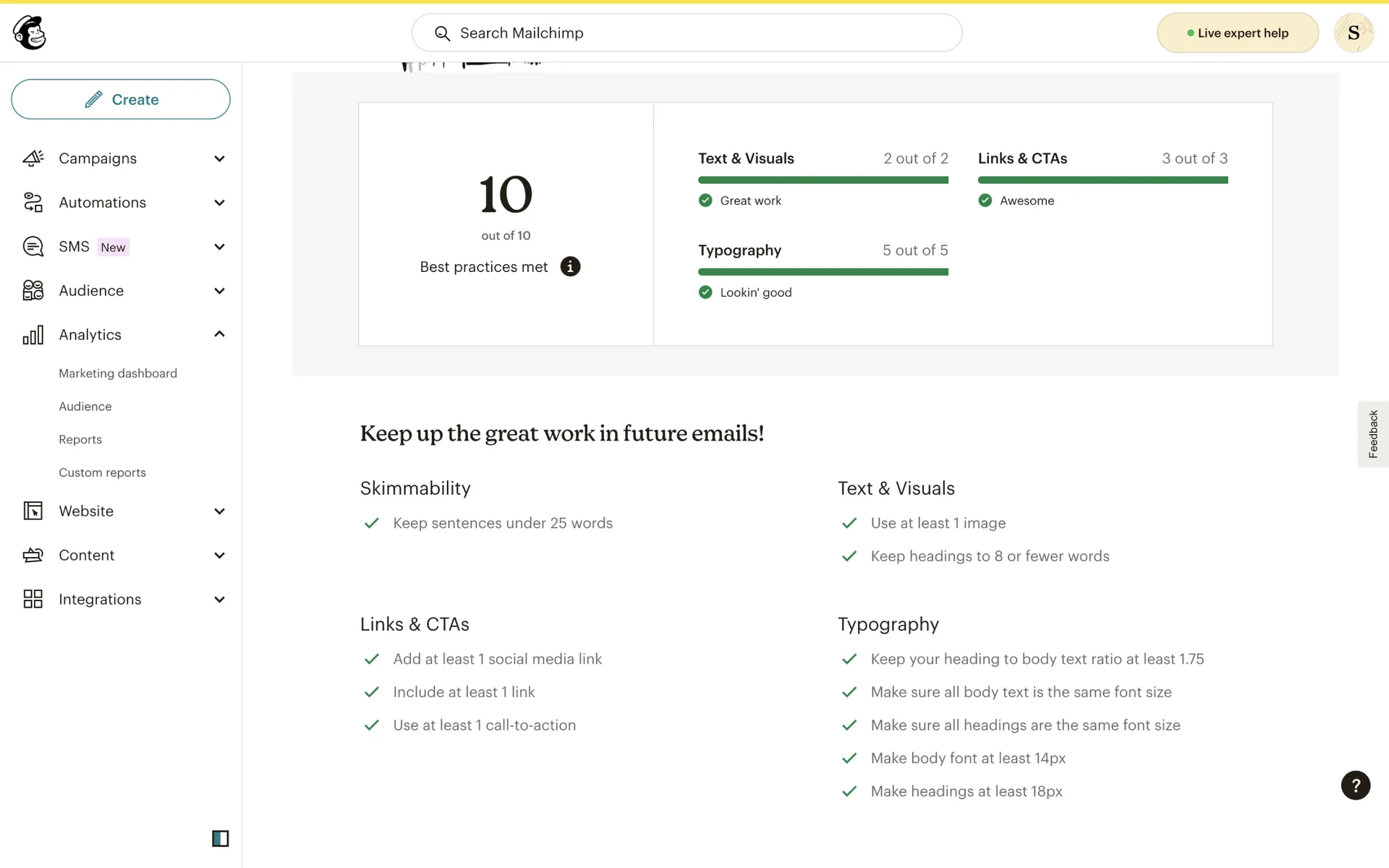This screenshot has height=868, width=1389.
Task: Click the Mailchimp Freddie logo
Action: [x=30, y=33]
